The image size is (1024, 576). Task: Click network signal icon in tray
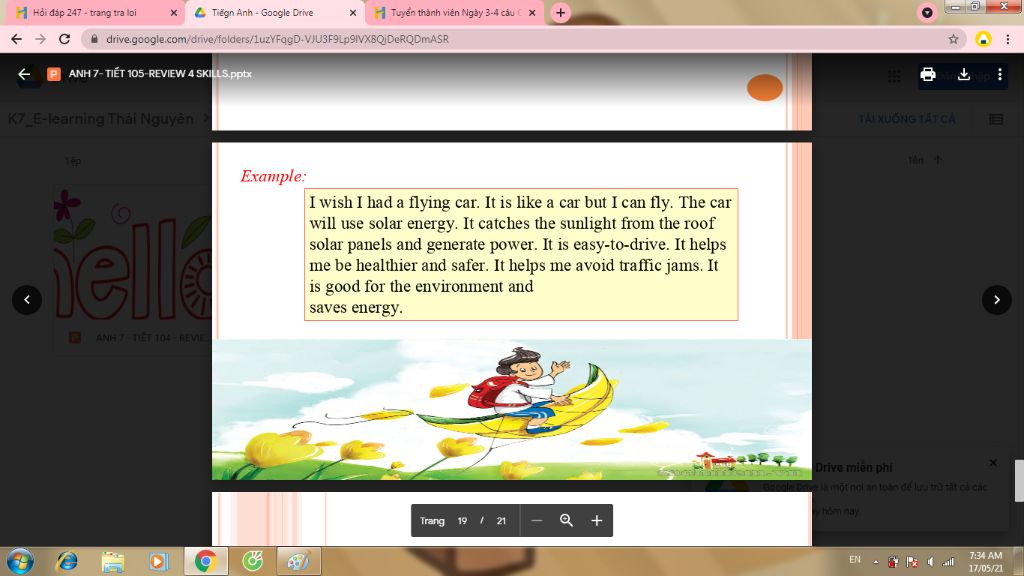click(948, 562)
